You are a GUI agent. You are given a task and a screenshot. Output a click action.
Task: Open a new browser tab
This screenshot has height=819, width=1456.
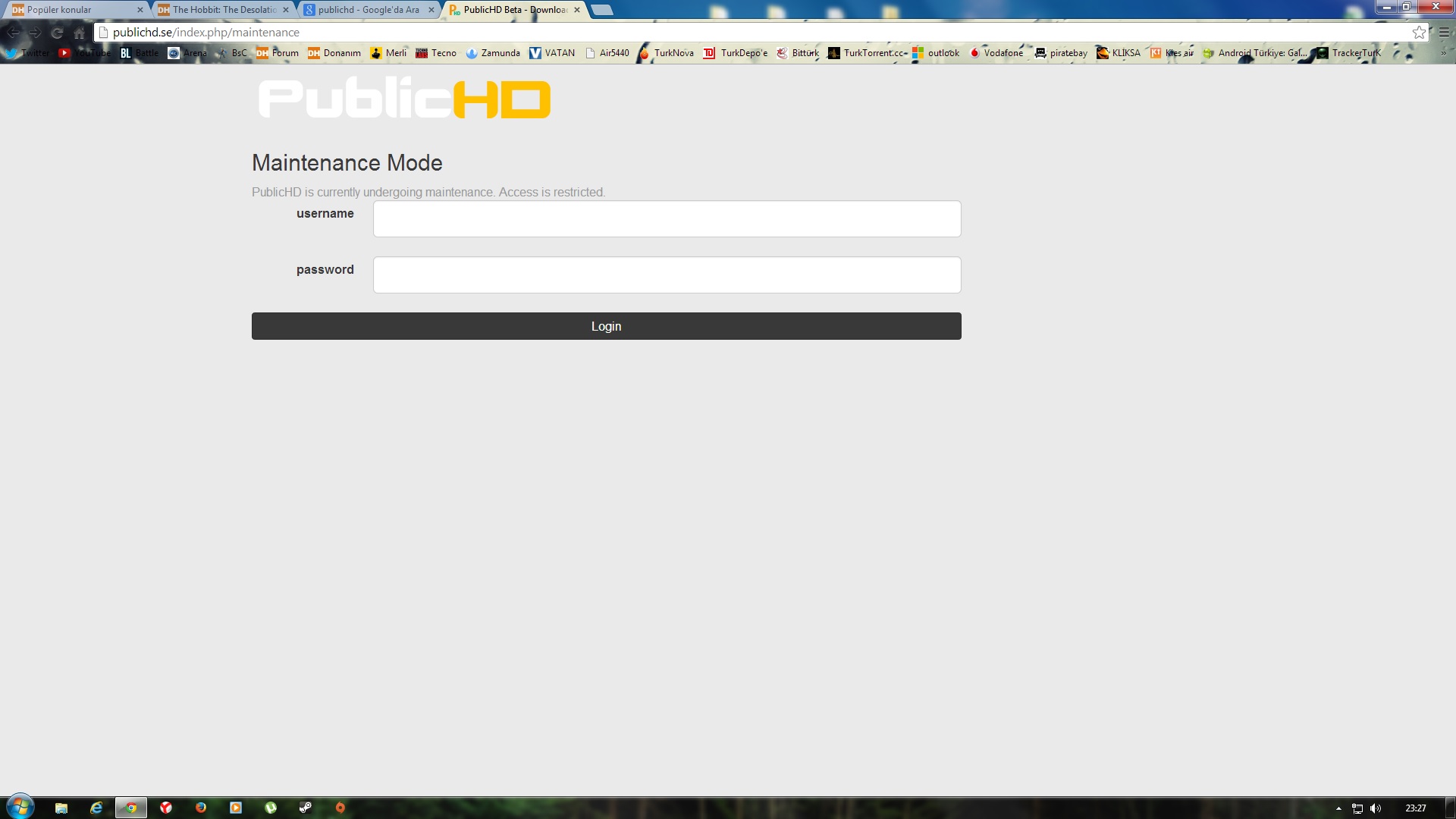(x=601, y=10)
